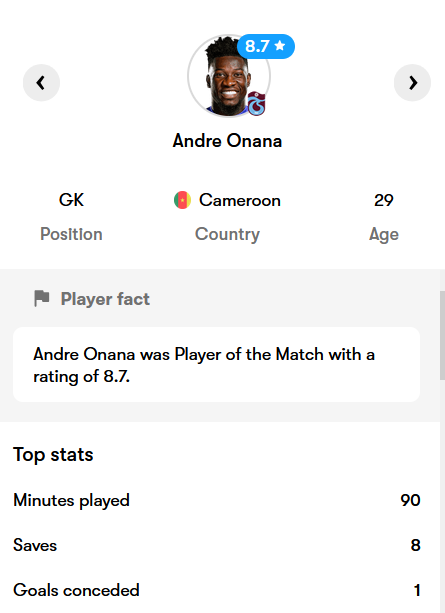The height and width of the screenshot is (613, 445).
Task: Click the Player of the Match fact card
Action: [217, 364]
